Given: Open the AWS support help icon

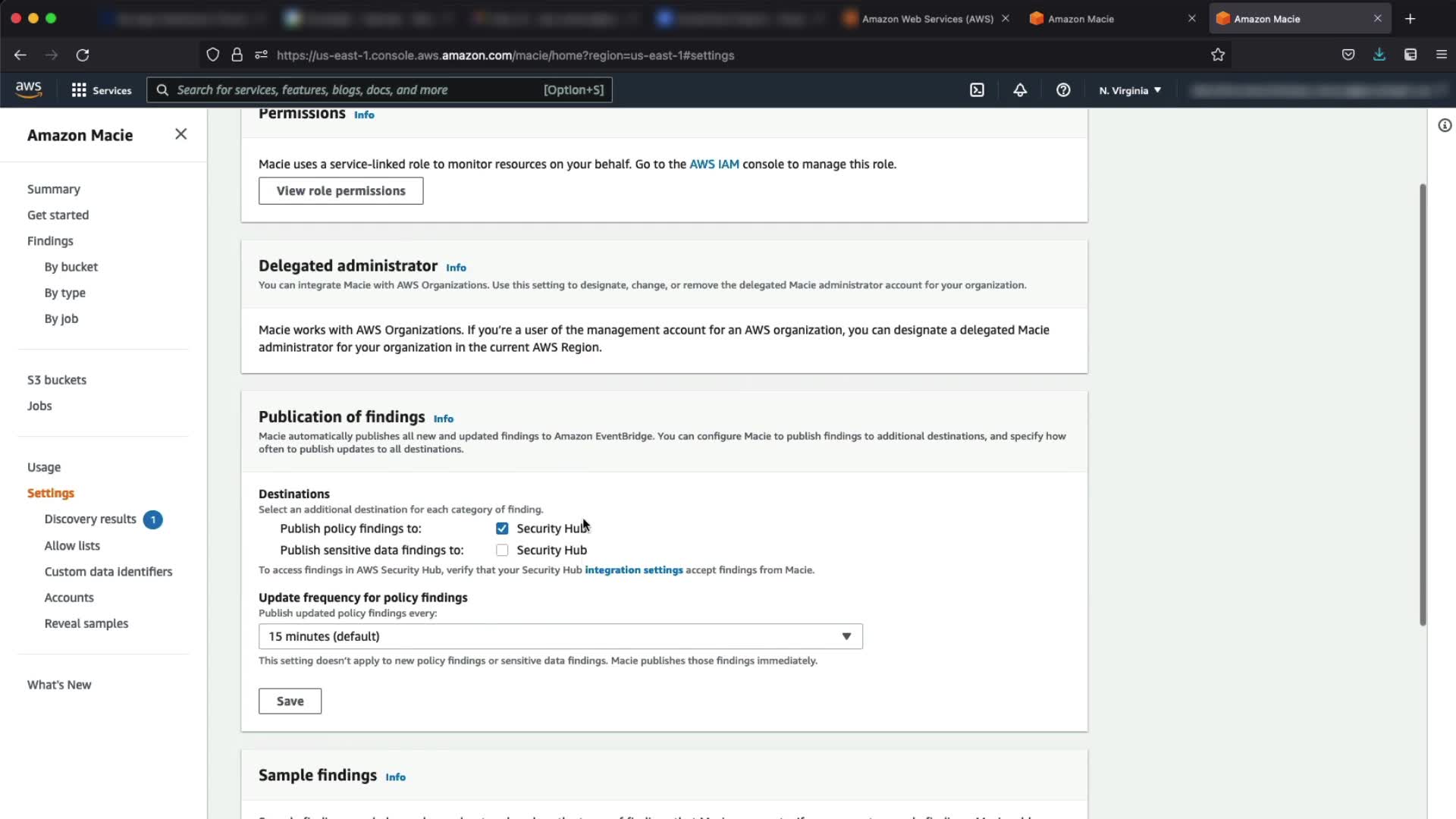Looking at the screenshot, I should (1063, 90).
